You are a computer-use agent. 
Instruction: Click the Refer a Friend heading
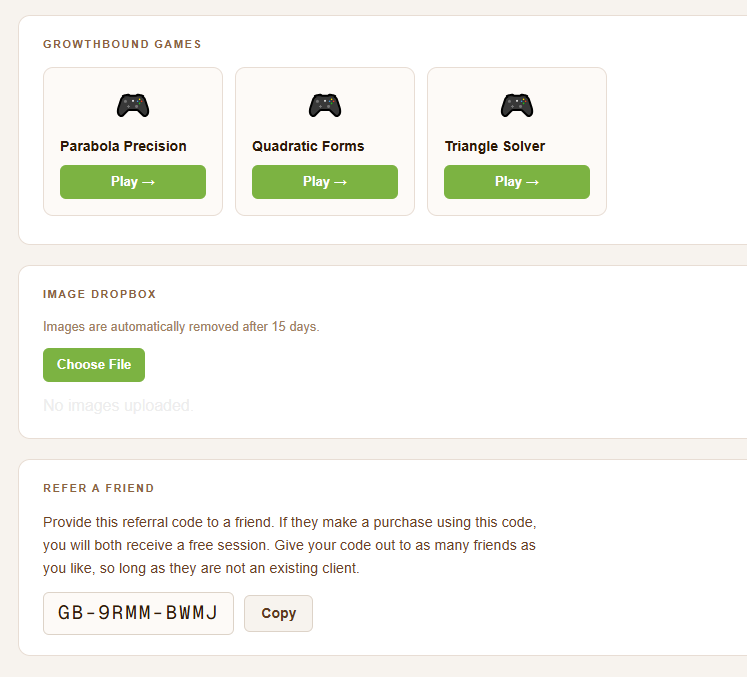click(x=99, y=488)
